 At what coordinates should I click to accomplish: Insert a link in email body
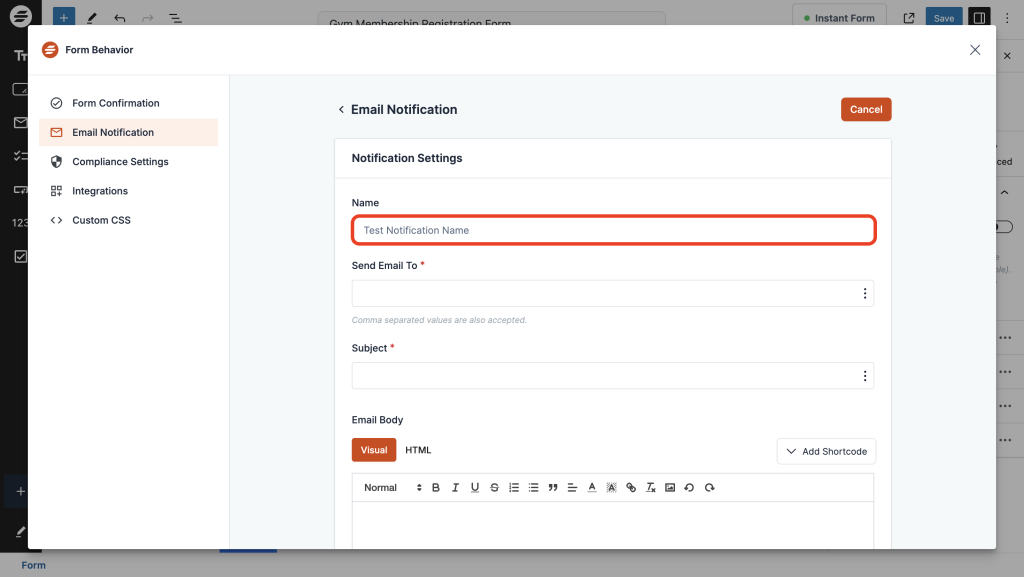pyautogui.click(x=631, y=488)
